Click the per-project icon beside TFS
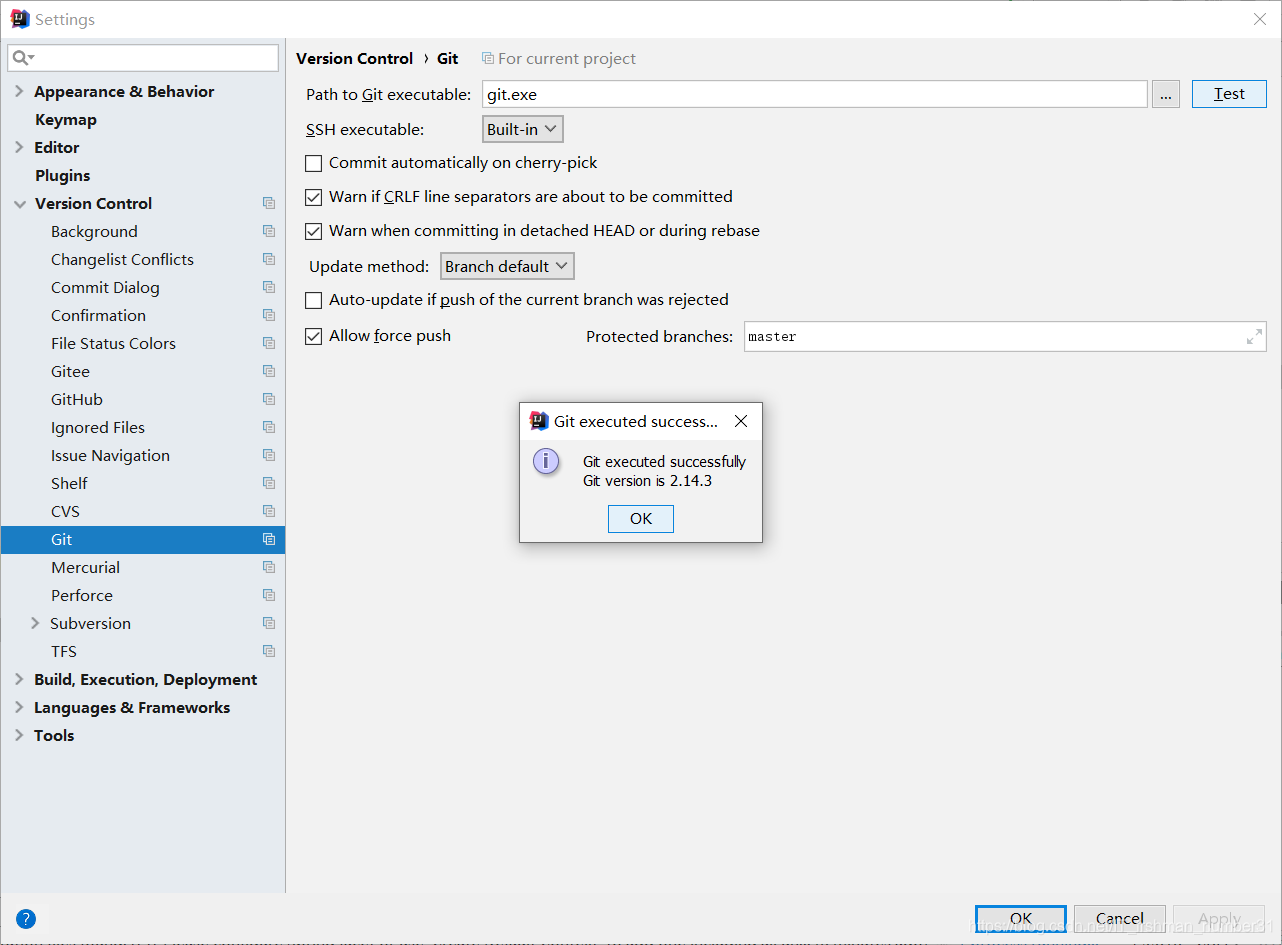This screenshot has height=945, width=1282. pyautogui.click(x=269, y=651)
